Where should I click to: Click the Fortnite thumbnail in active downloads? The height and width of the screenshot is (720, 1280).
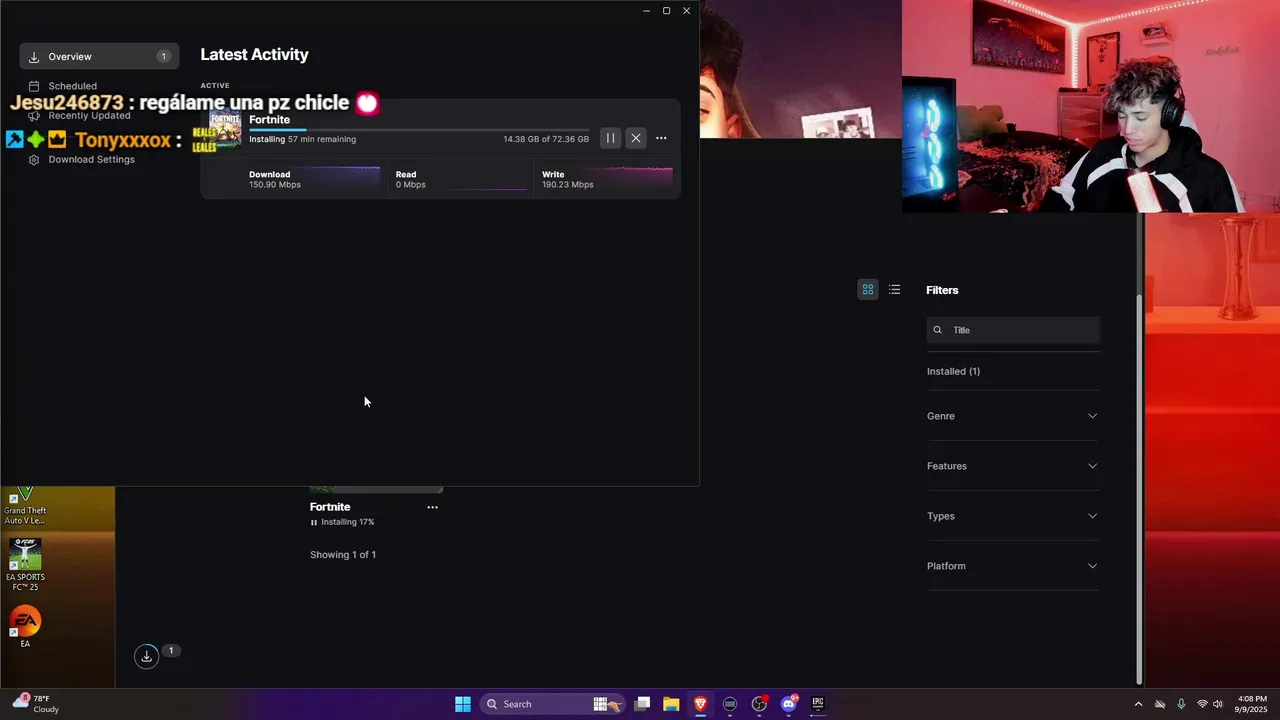225,129
